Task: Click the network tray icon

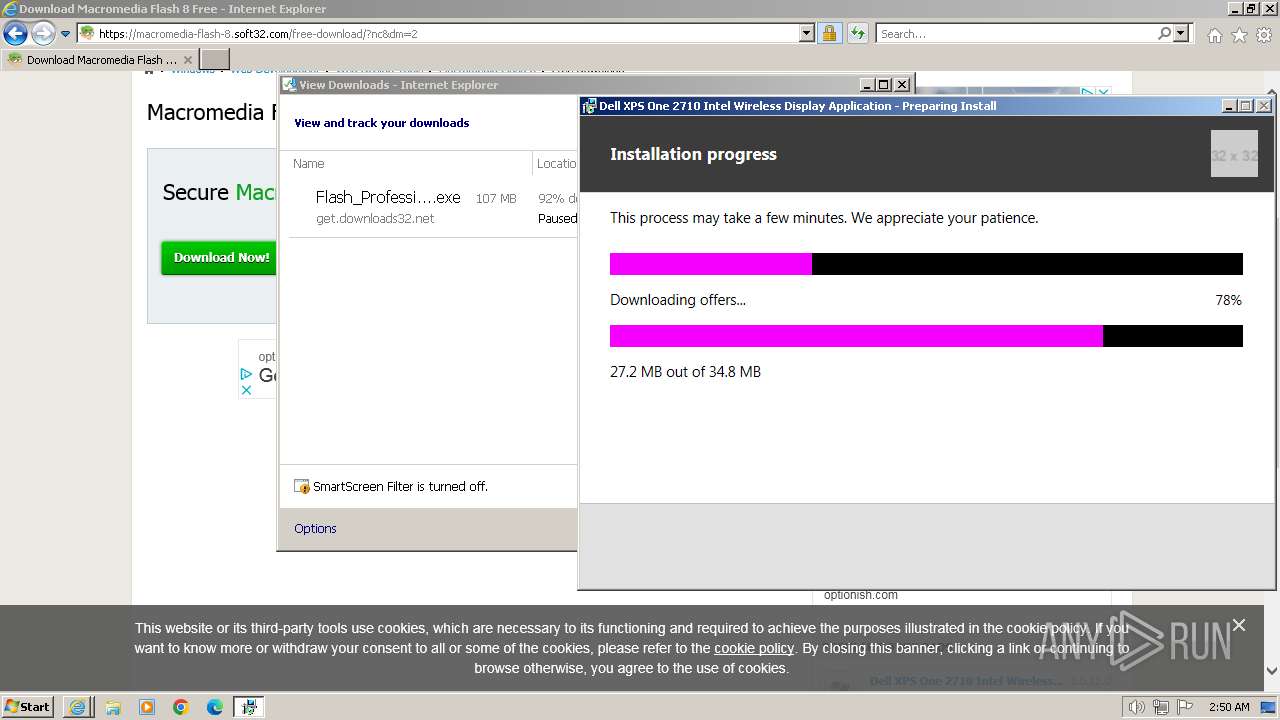Action: click(1161, 707)
